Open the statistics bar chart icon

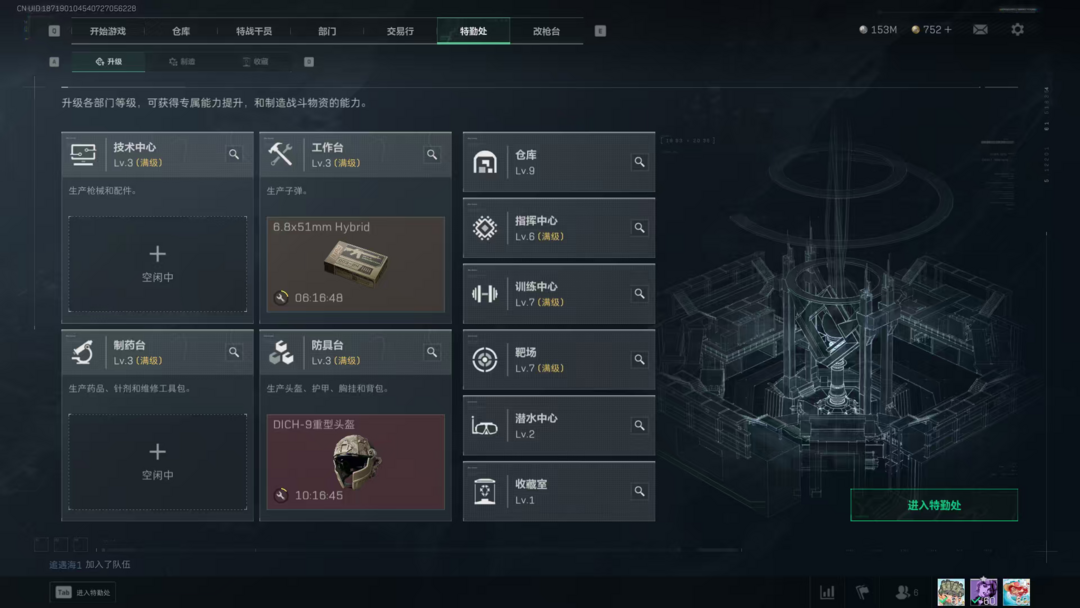(x=827, y=592)
